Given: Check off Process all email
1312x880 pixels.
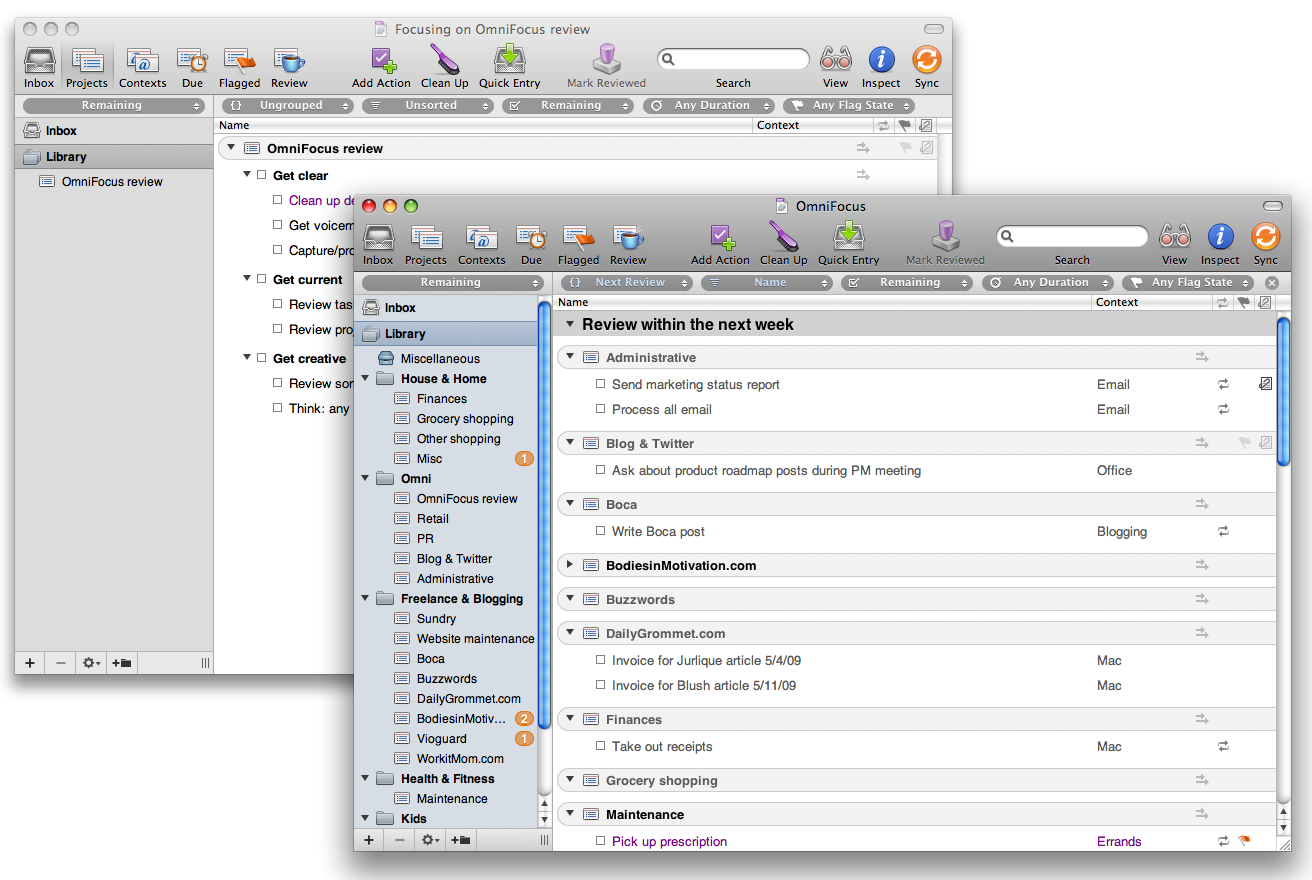Looking at the screenshot, I should tap(601, 409).
